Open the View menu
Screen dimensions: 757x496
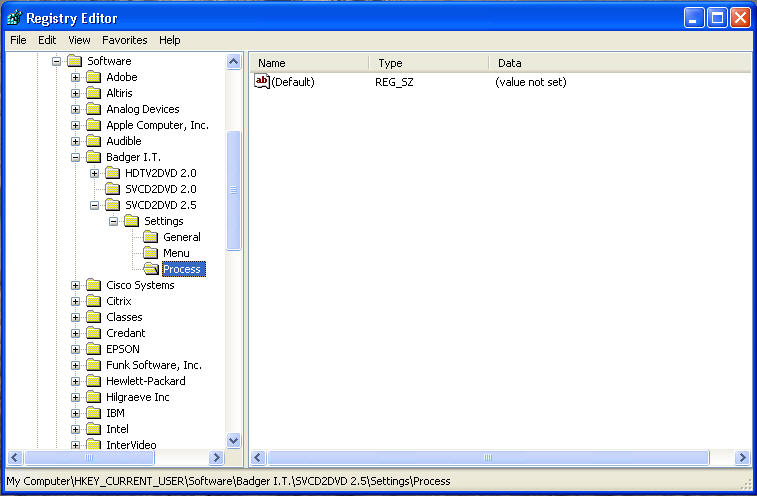(x=79, y=40)
